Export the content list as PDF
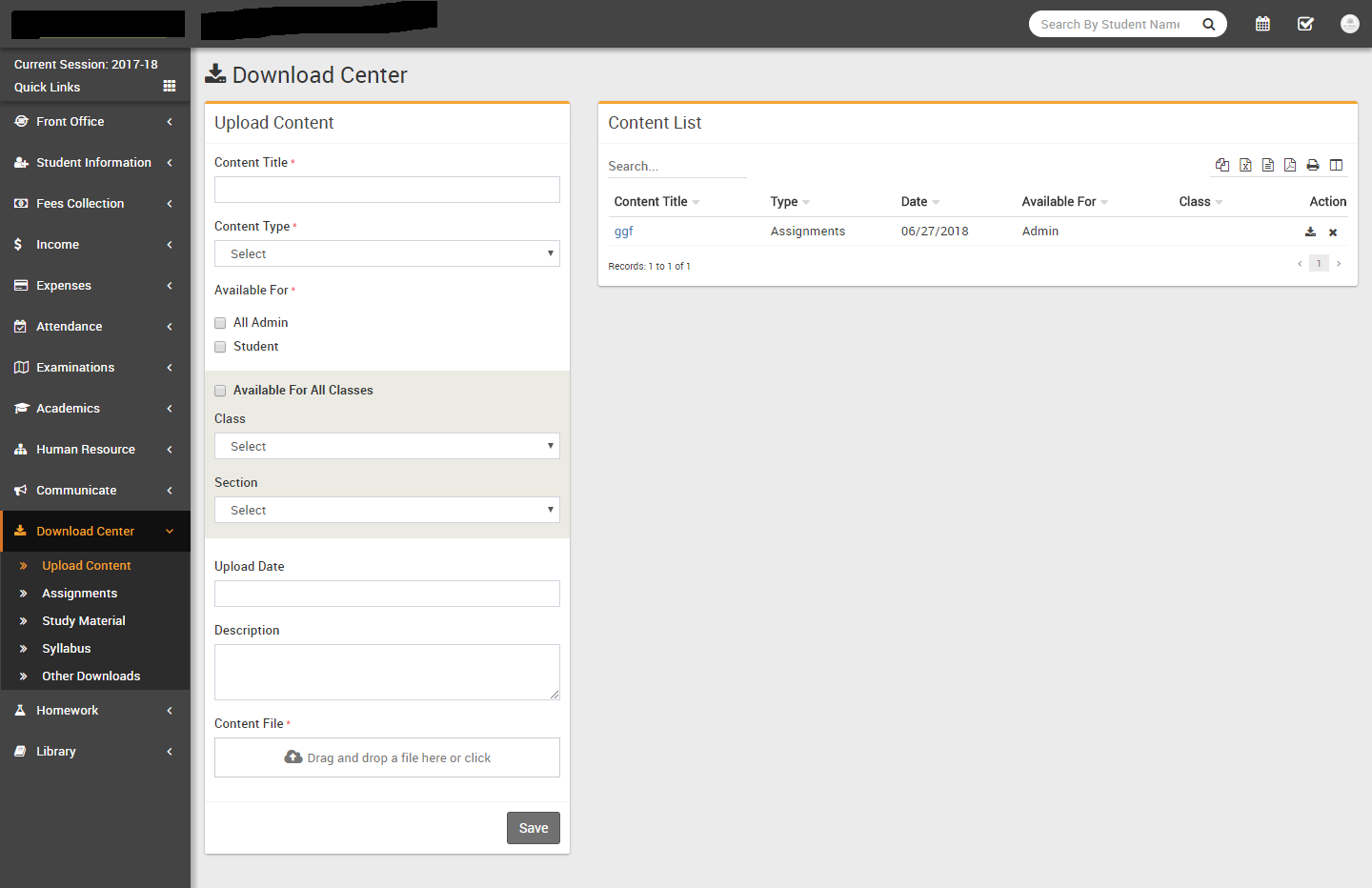1372x888 pixels. point(1290,165)
